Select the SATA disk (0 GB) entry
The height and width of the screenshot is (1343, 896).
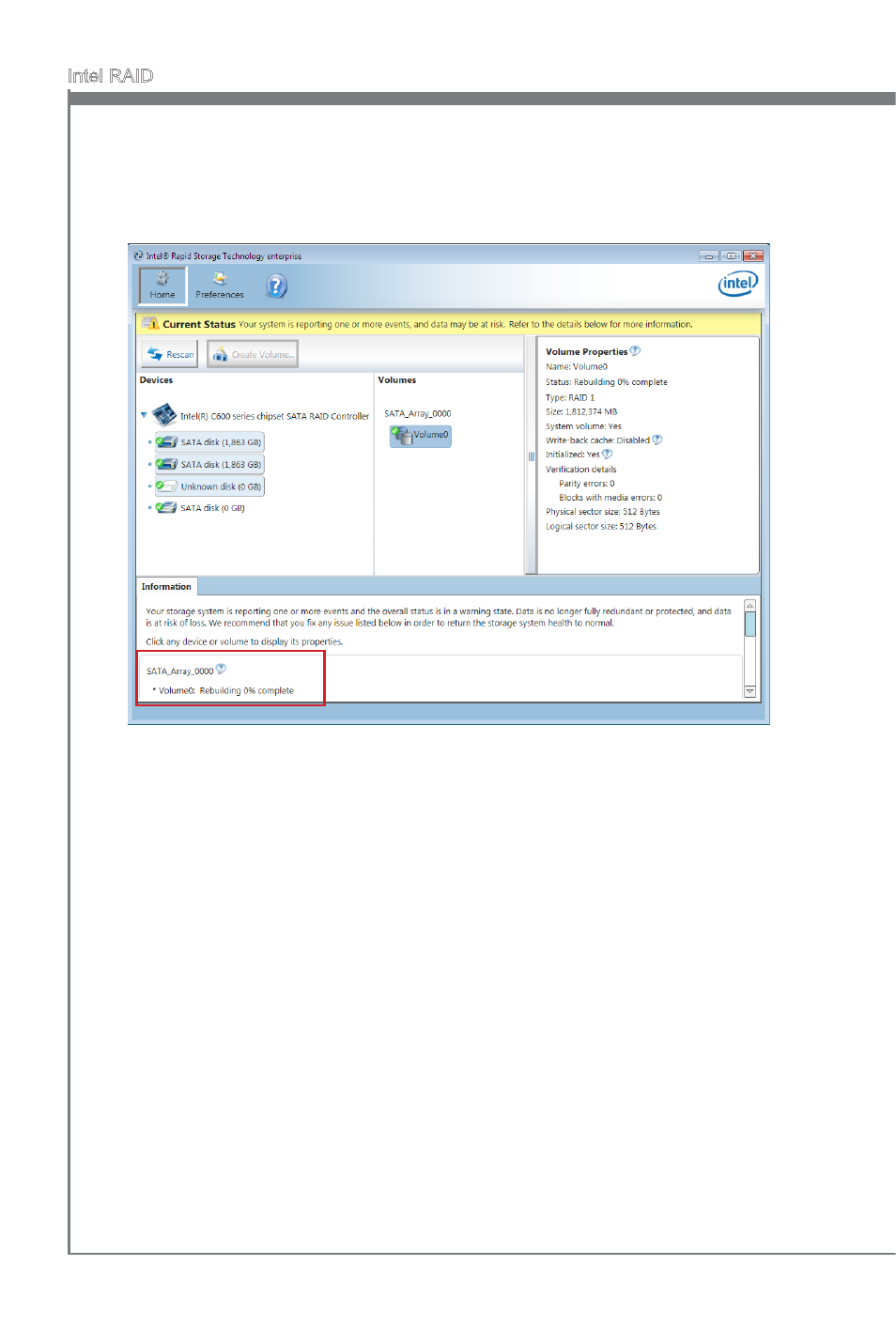pyautogui.click(x=200, y=508)
